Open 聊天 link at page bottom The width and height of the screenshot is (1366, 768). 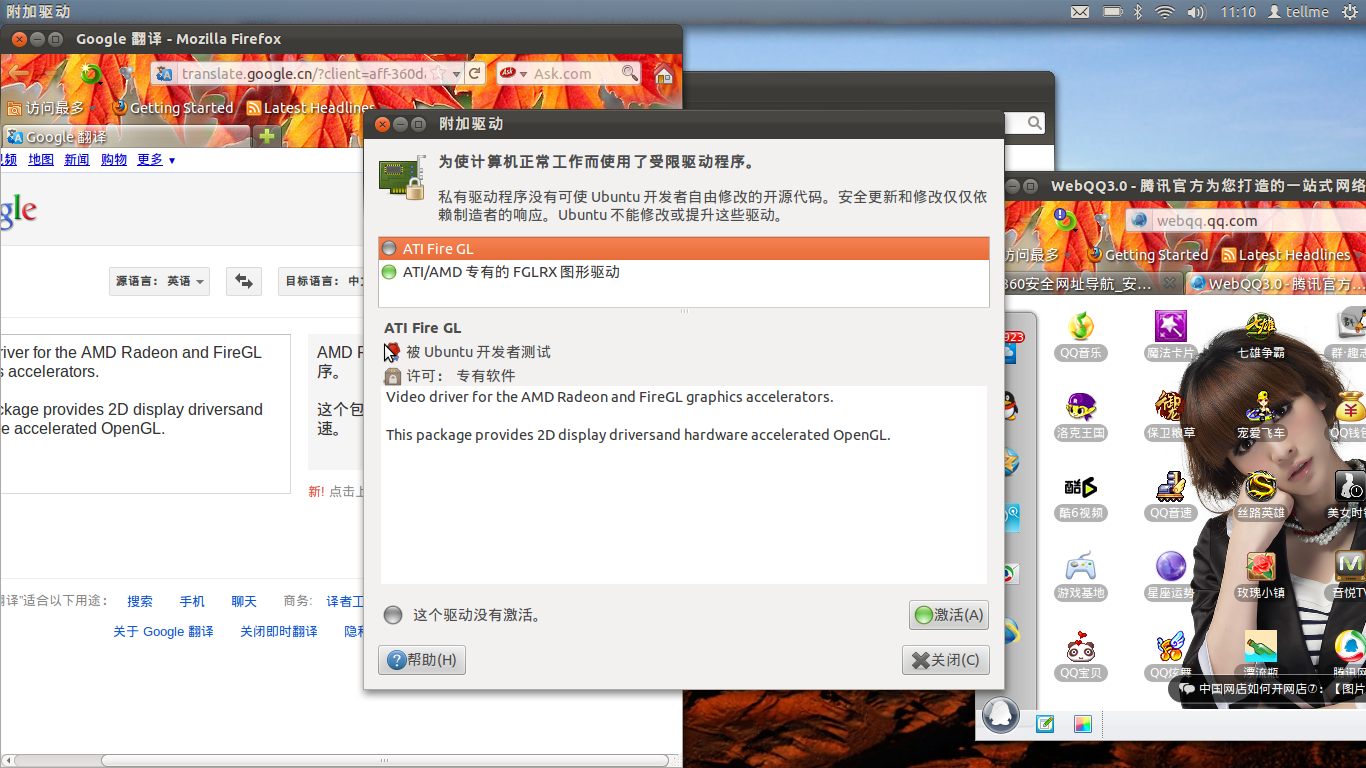[244, 601]
